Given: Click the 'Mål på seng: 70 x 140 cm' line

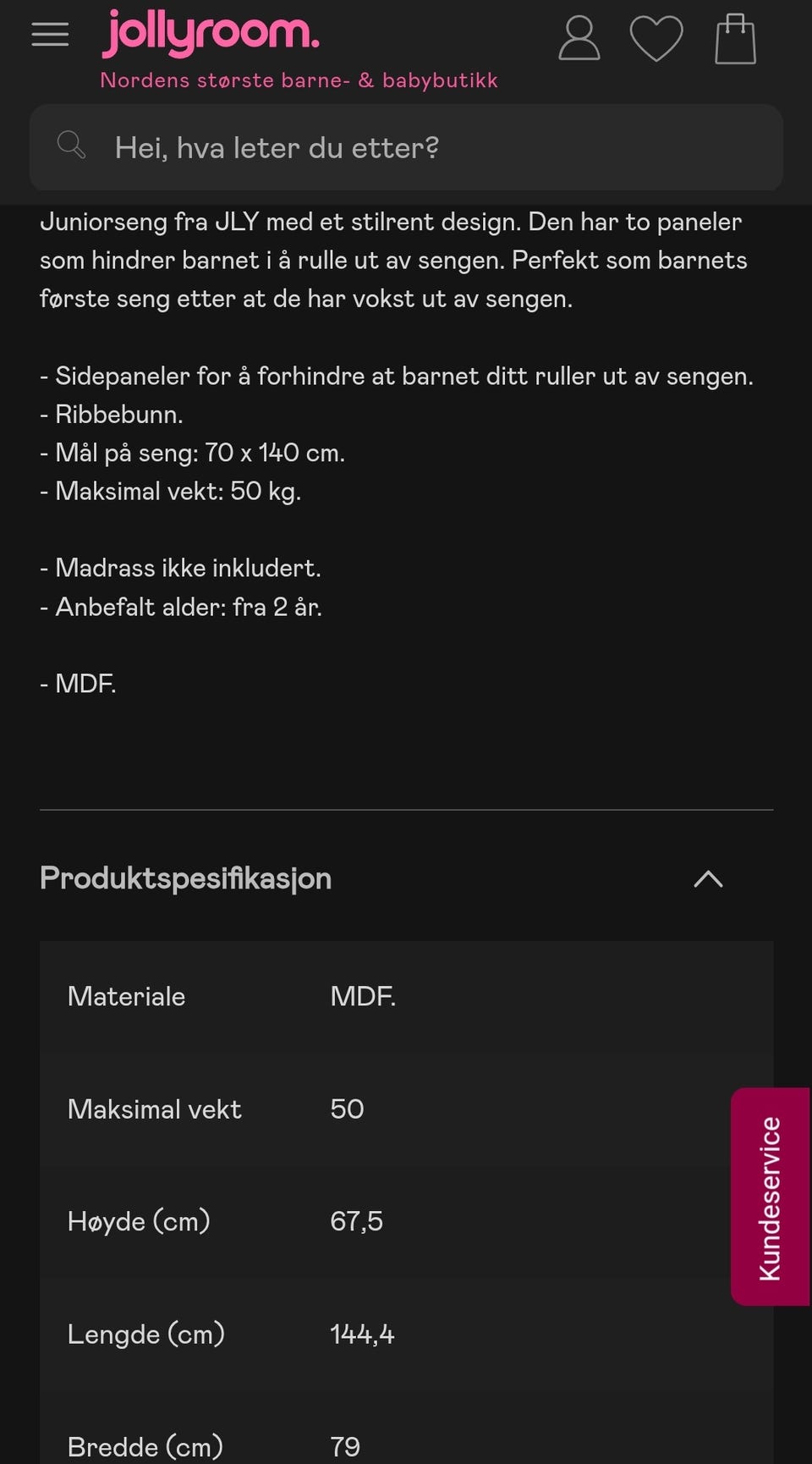Looking at the screenshot, I should (x=192, y=453).
